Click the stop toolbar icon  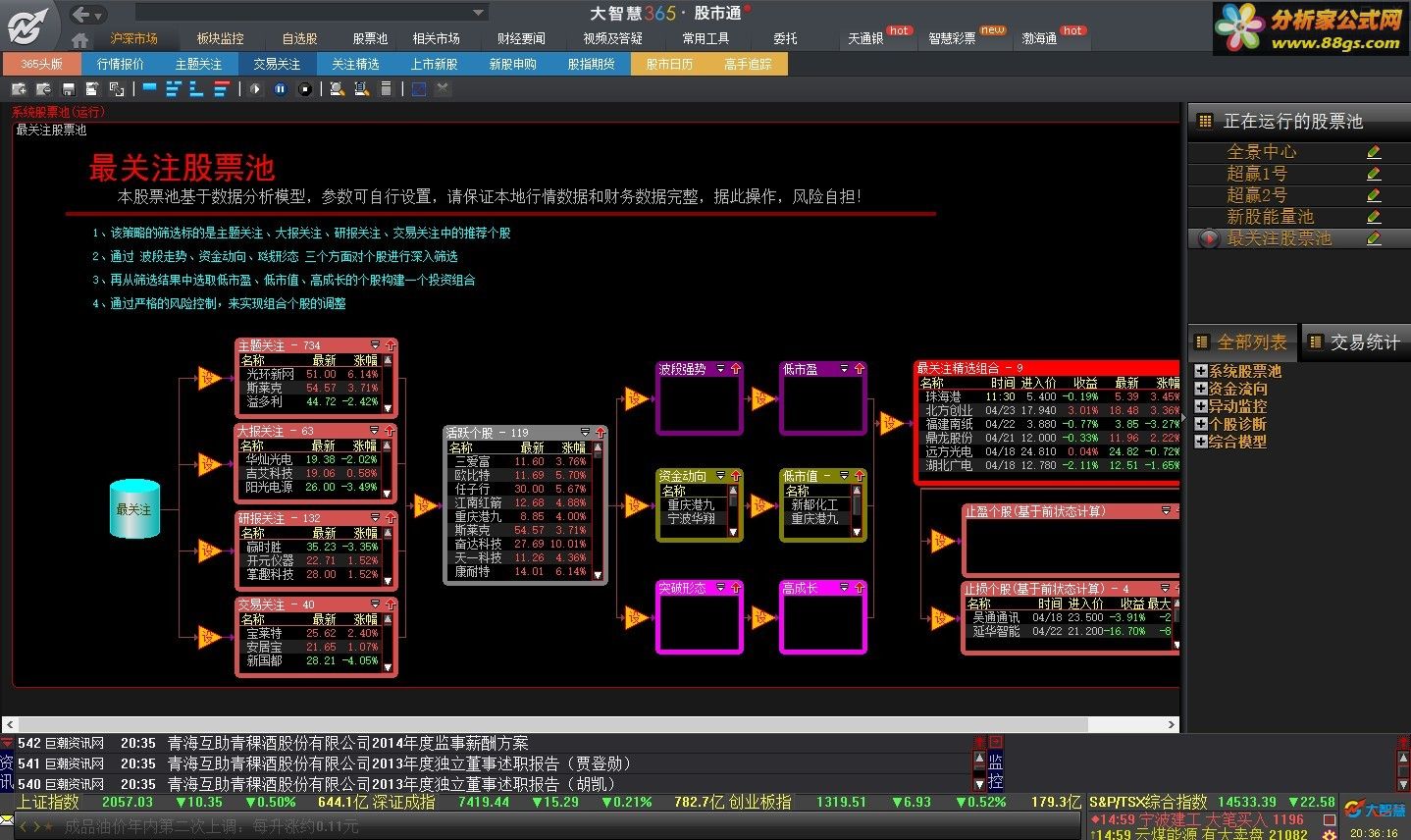[x=305, y=89]
